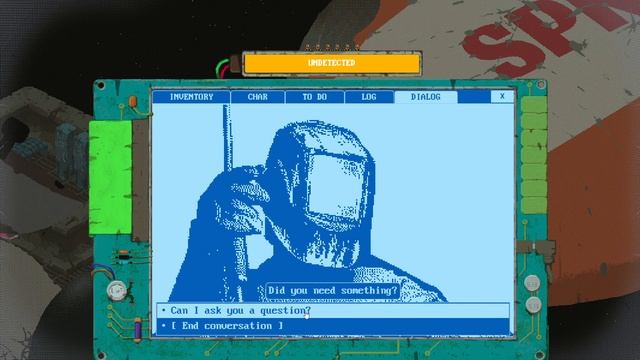
Task: Select the DIALOG tab
Action: pyautogui.click(x=425, y=97)
